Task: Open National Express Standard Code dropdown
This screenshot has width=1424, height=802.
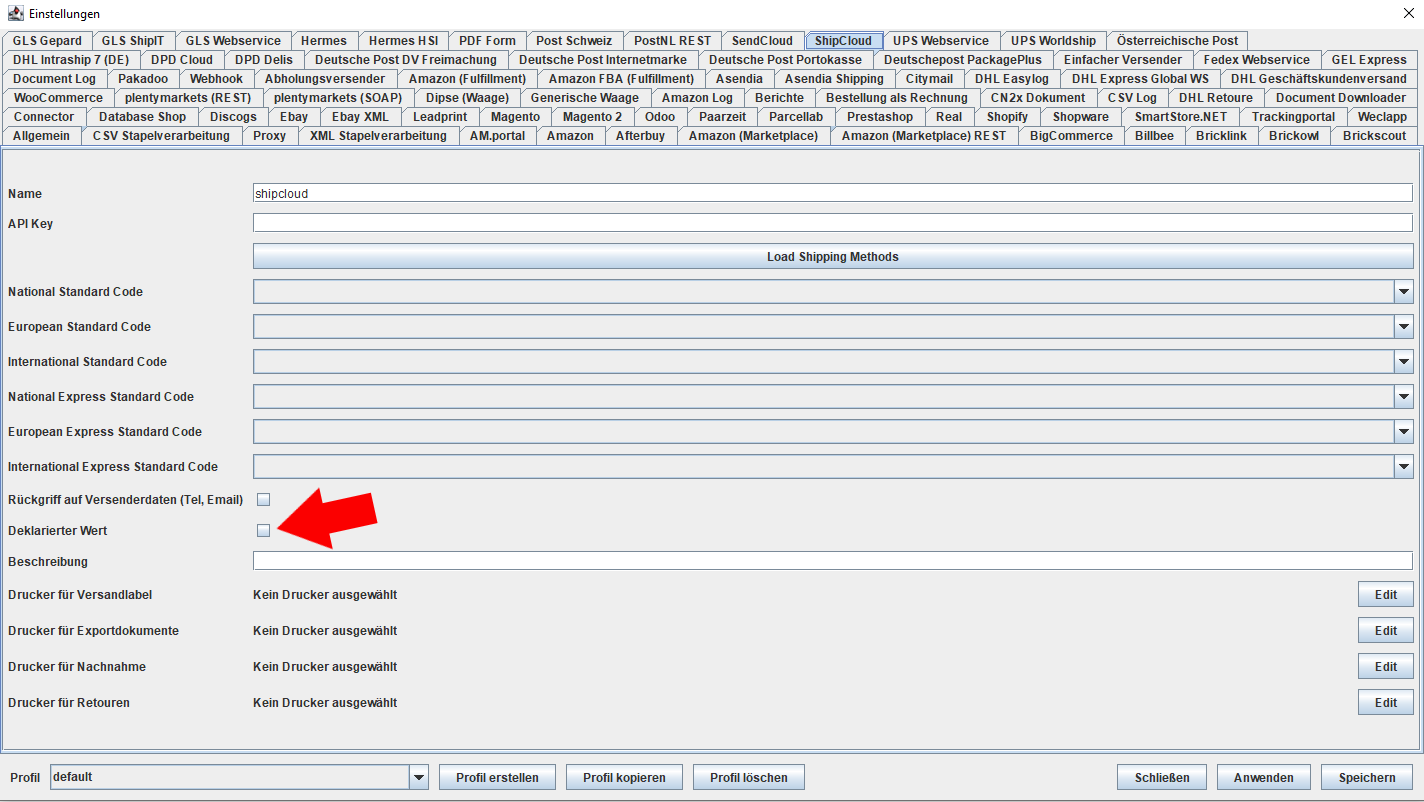Action: (x=1404, y=397)
